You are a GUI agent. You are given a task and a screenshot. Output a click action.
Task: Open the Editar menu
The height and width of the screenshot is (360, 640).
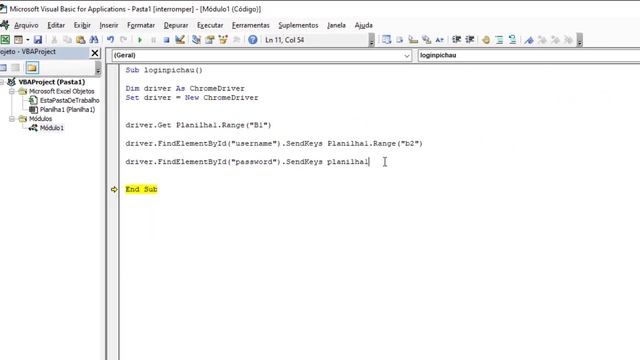click(56, 25)
